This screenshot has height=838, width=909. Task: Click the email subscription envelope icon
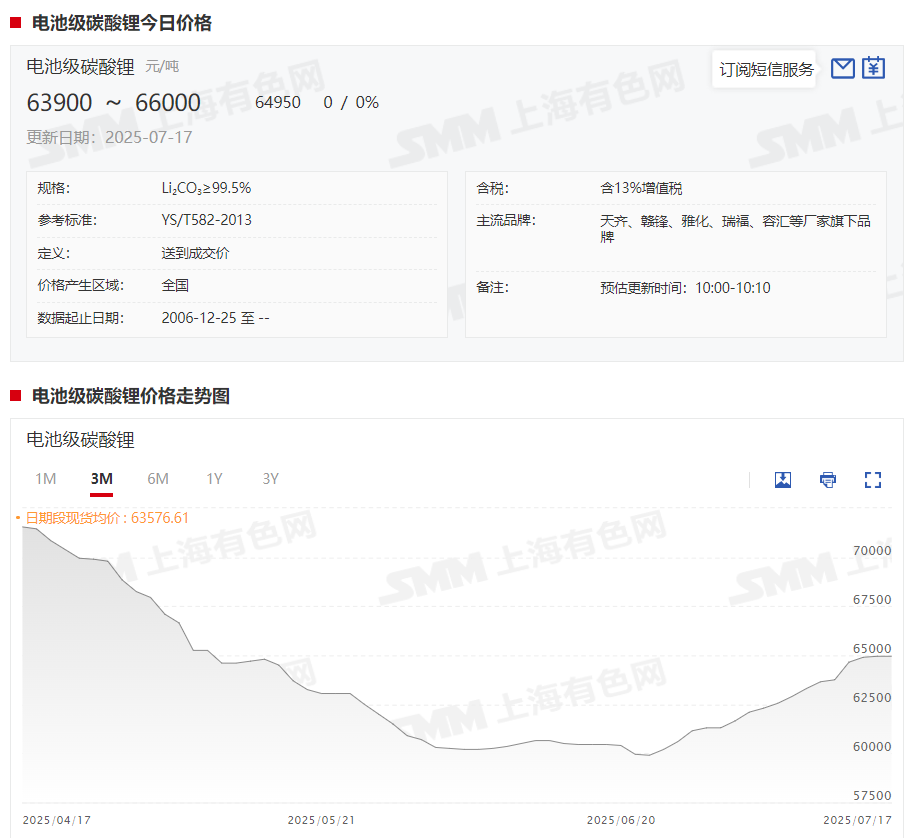click(843, 68)
